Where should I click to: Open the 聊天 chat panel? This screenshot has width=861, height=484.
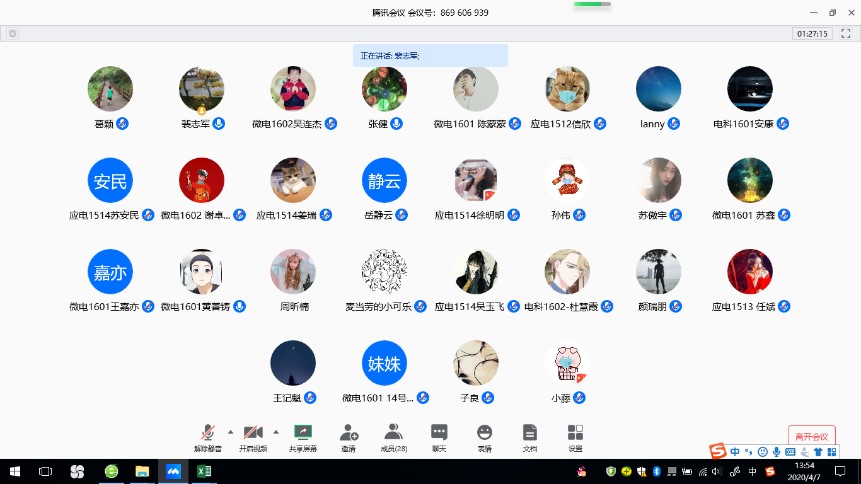tap(439, 436)
